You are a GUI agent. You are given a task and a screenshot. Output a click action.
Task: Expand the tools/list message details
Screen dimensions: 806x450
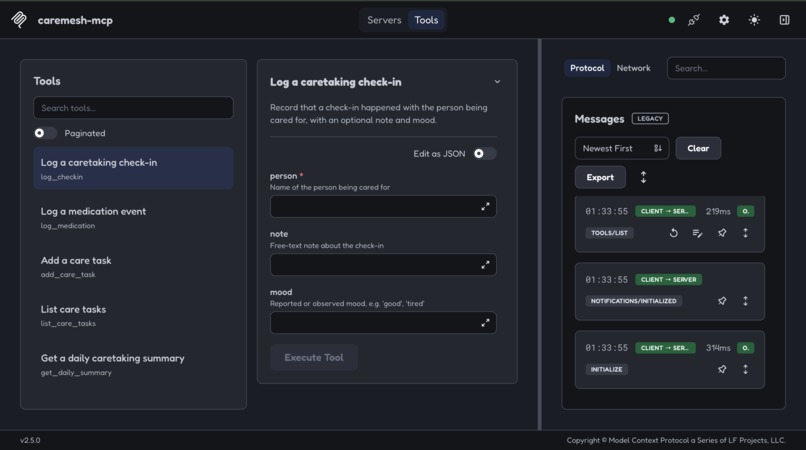(x=745, y=233)
